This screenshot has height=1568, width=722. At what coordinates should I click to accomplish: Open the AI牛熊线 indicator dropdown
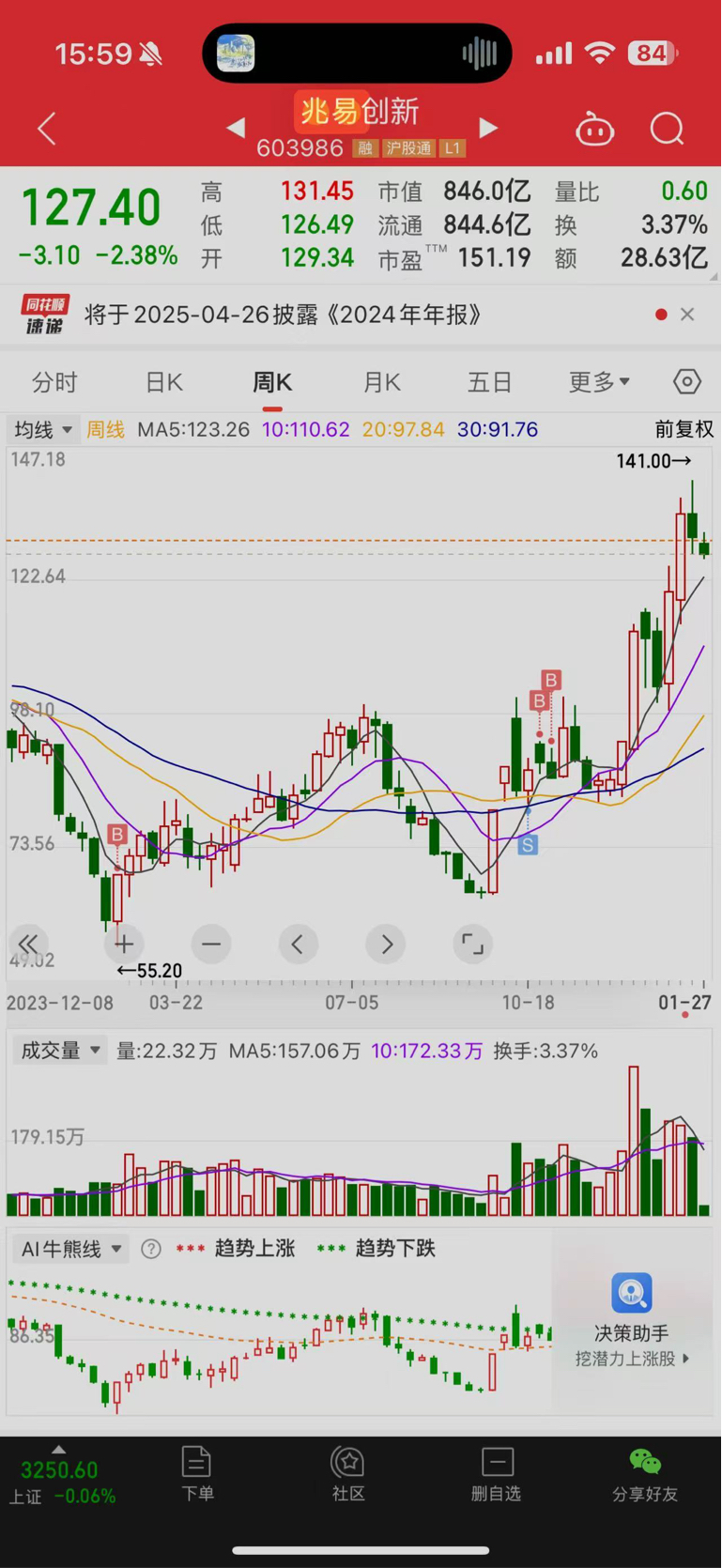pyautogui.click(x=71, y=1249)
